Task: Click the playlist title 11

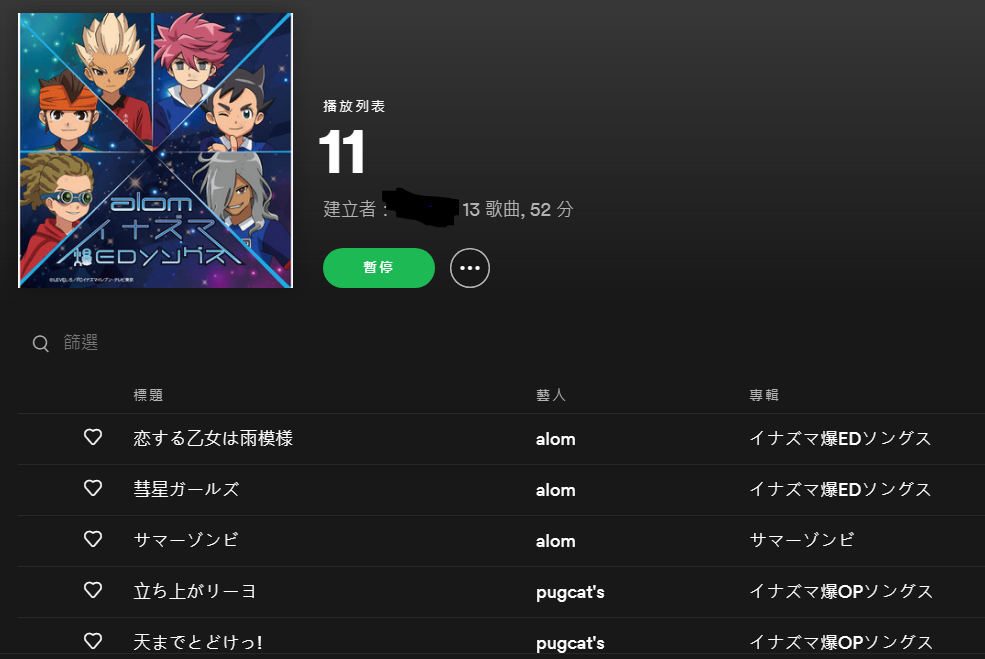Action: click(342, 152)
